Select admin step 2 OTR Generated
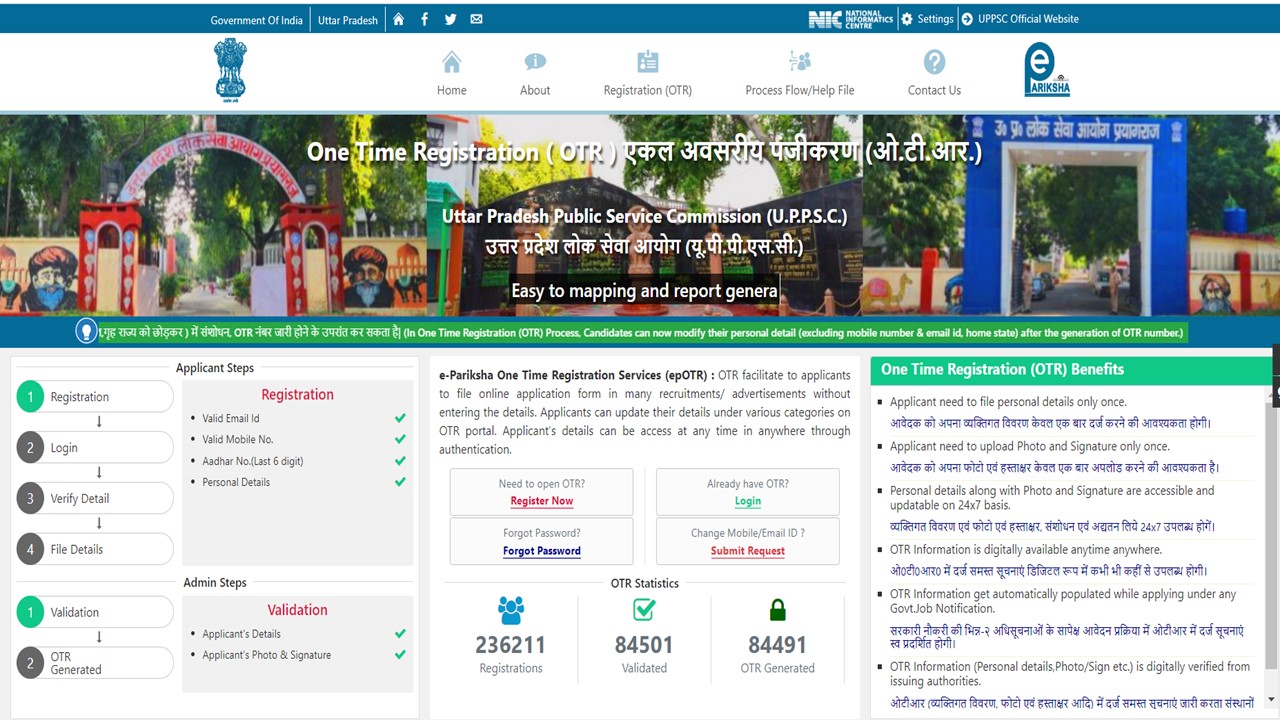1280x720 pixels. coord(95,663)
